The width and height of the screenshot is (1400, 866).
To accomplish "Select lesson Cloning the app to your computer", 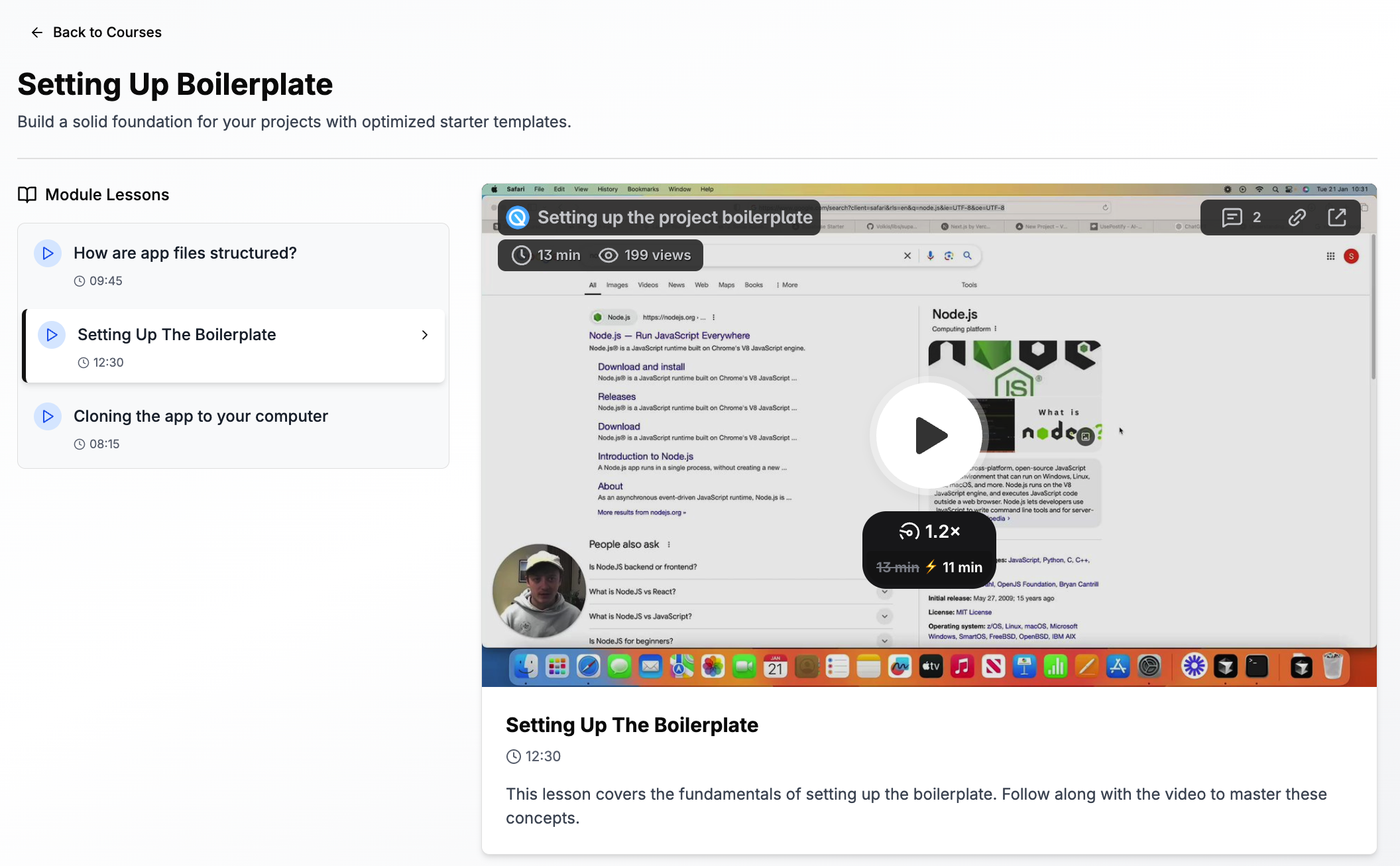I will [201, 416].
